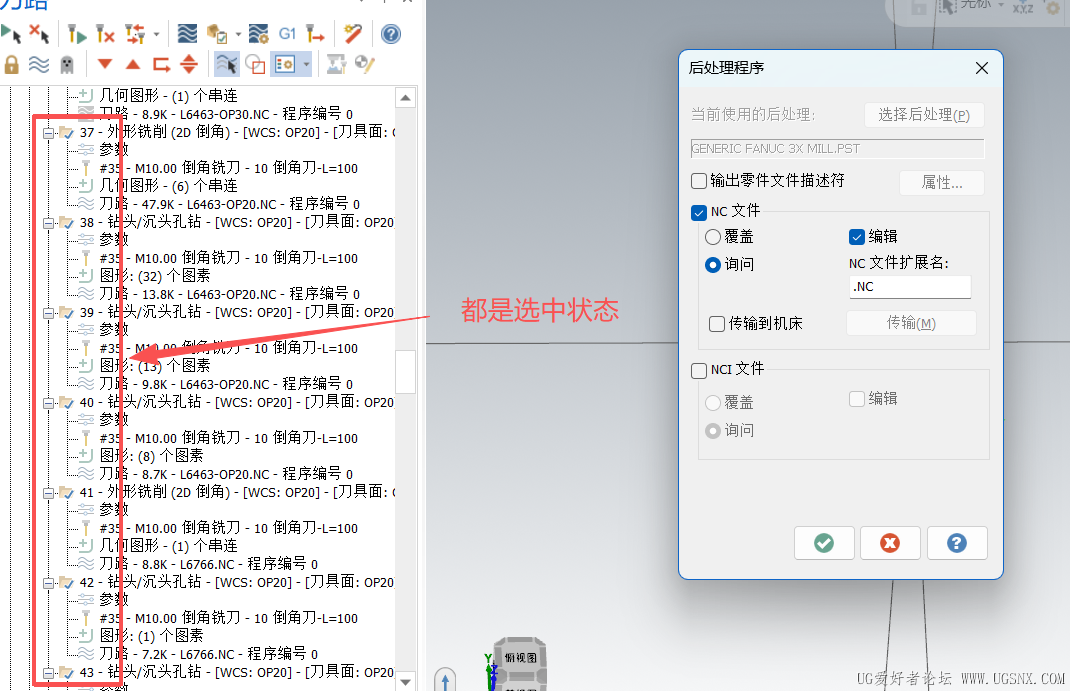
Task: Close the 后处理程序 dialog
Action: click(x=982, y=68)
